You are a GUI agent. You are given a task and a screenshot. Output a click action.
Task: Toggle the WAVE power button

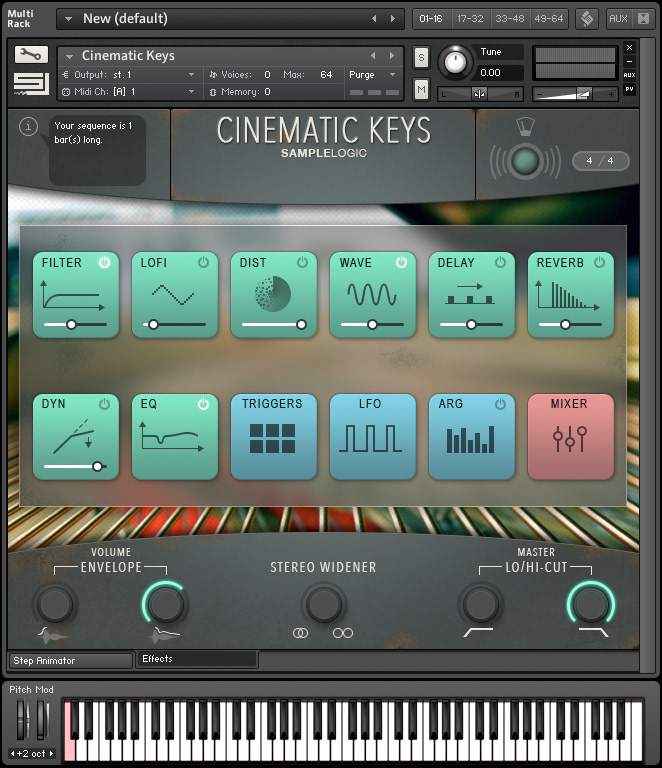click(x=402, y=263)
